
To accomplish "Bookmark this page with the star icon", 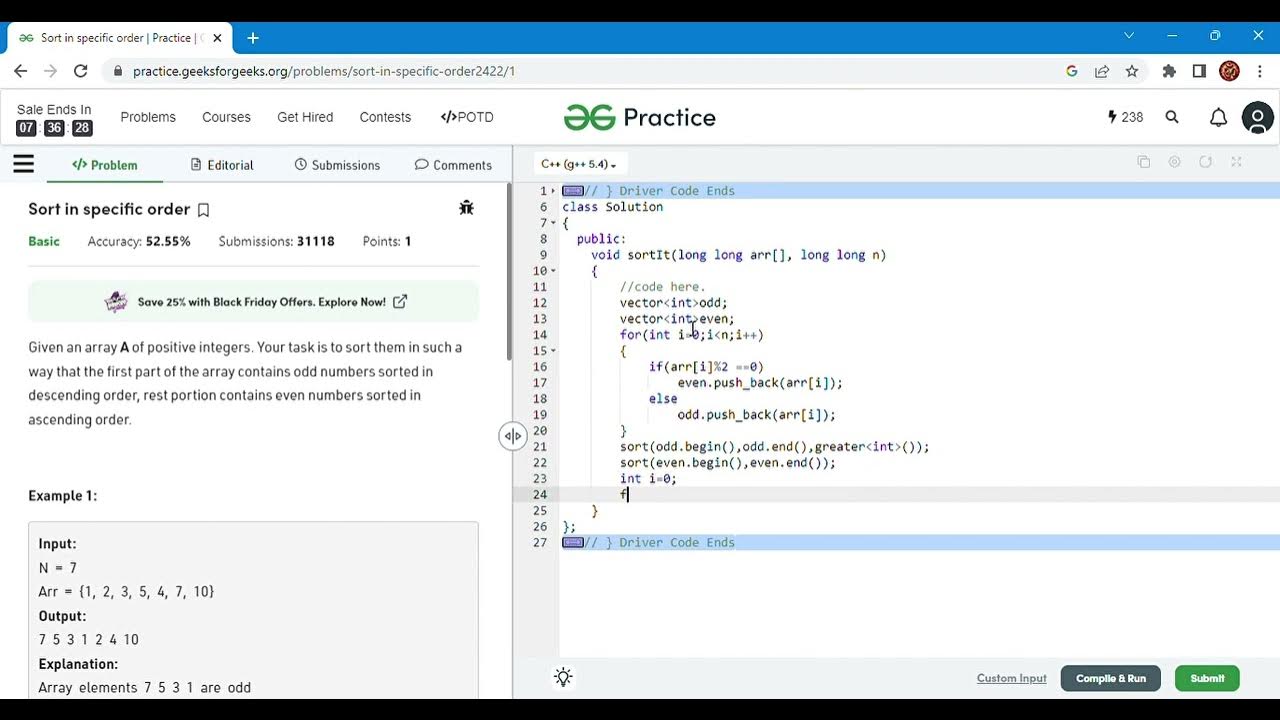I will click(1132, 71).
